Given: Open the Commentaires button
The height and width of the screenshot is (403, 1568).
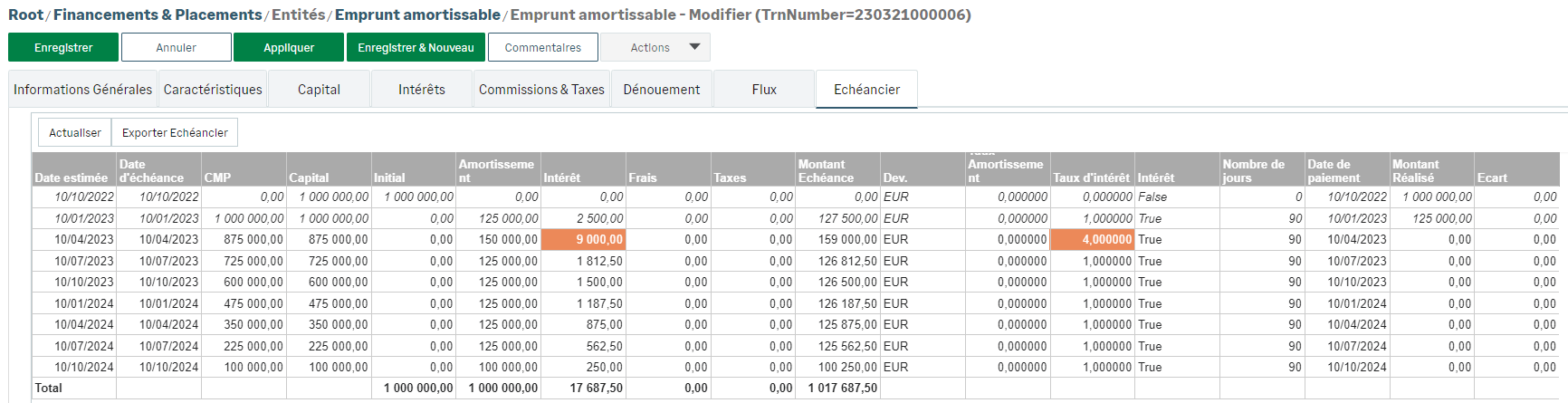Looking at the screenshot, I should pyautogui.click(x=542, y=47).
